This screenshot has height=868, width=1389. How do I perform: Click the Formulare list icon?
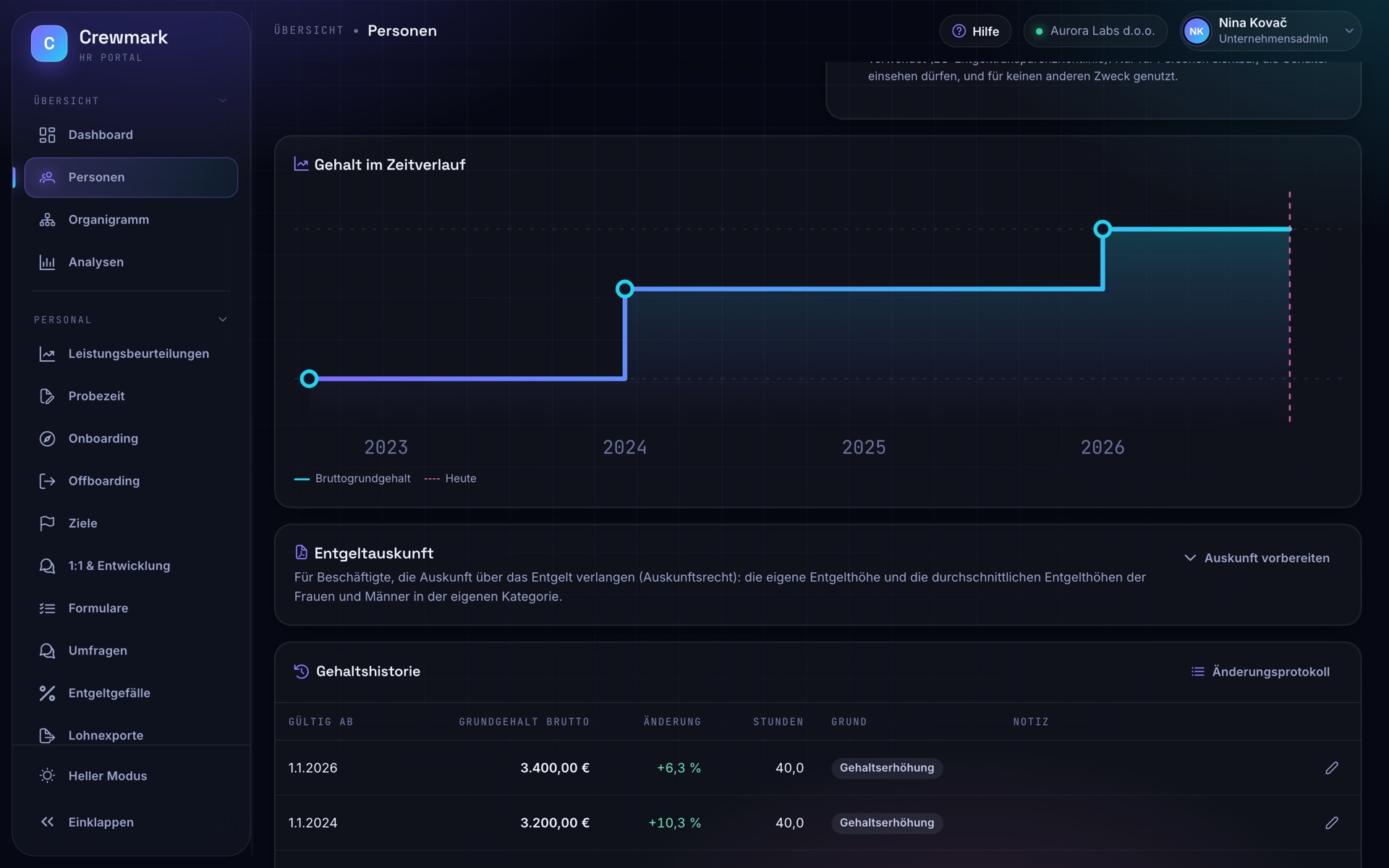point(47,608)
